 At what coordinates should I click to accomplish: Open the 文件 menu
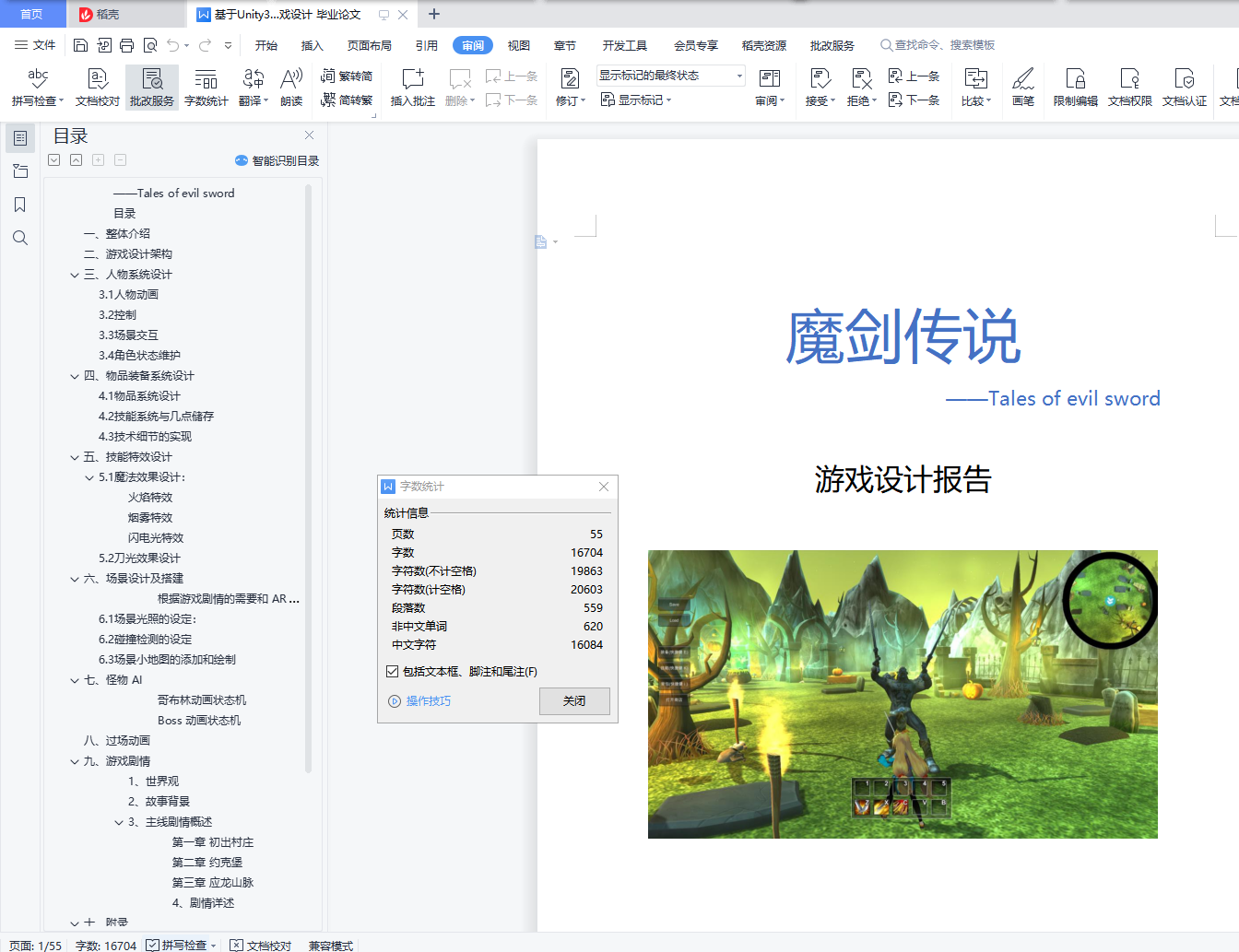(35, 45)
